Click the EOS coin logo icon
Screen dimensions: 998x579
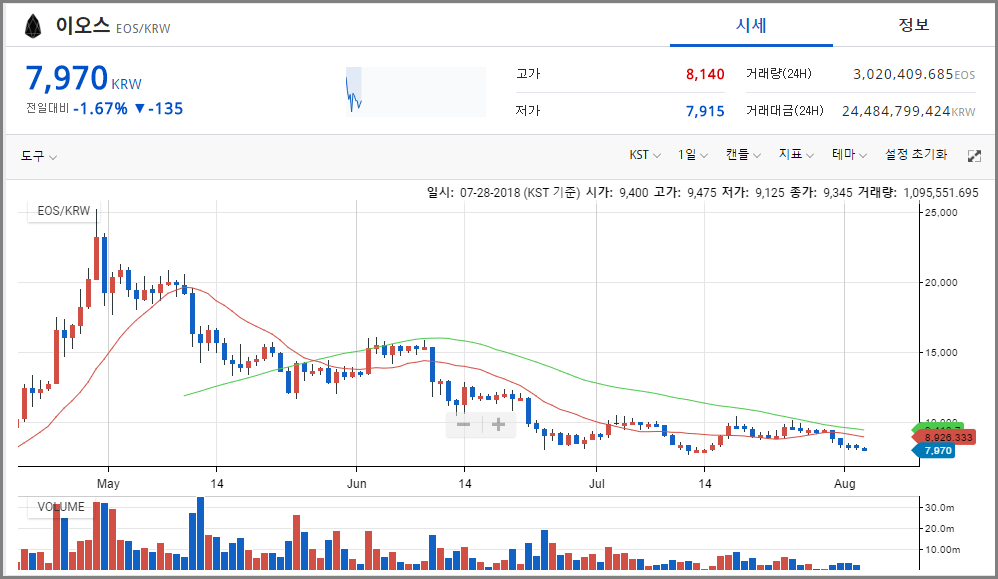pyautogui.click(x=34, y=26)
